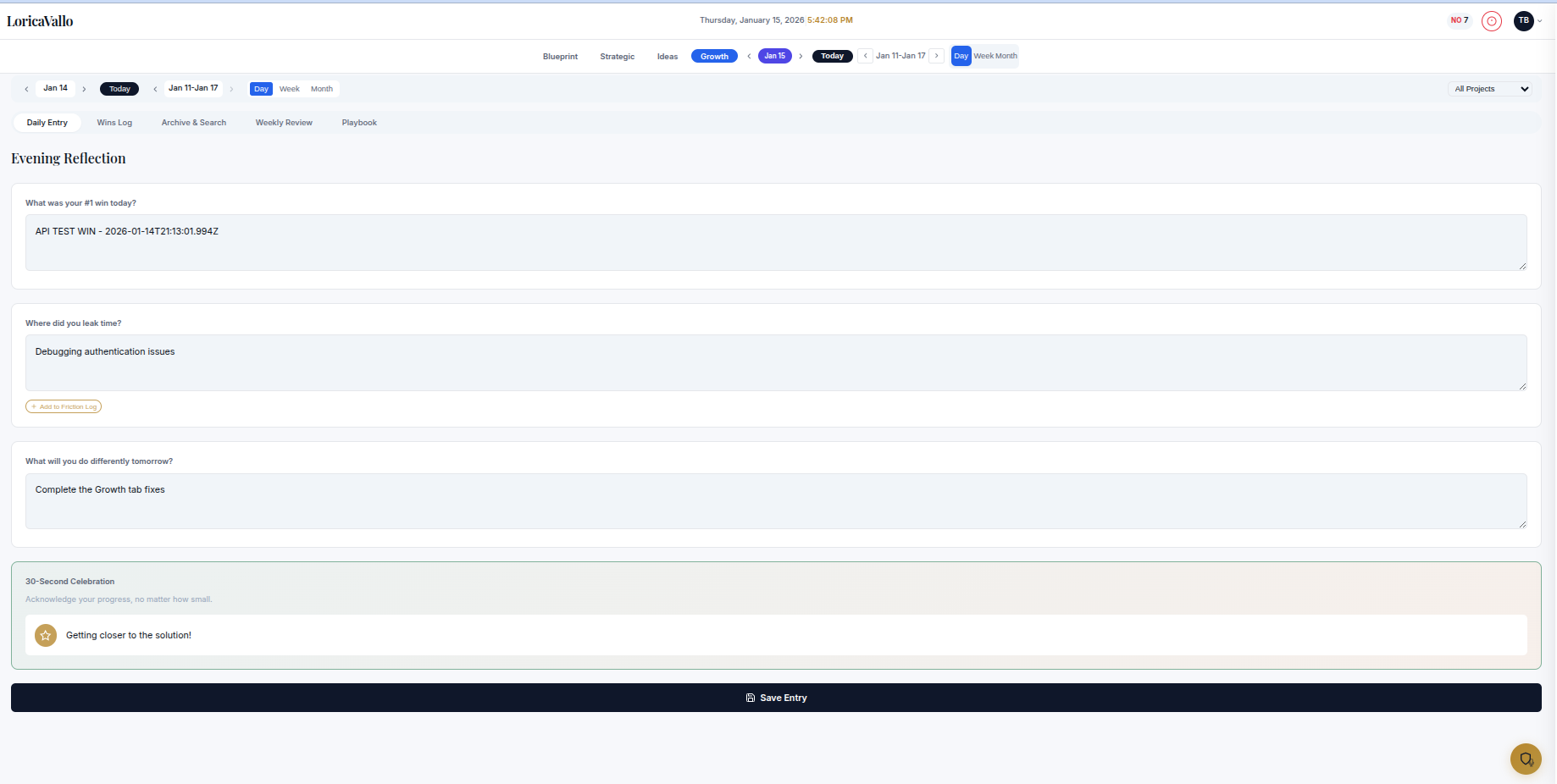The image size is (1557, 784).
Task: Switch to Month view in sub-toolbar
Action: (321, 89)
